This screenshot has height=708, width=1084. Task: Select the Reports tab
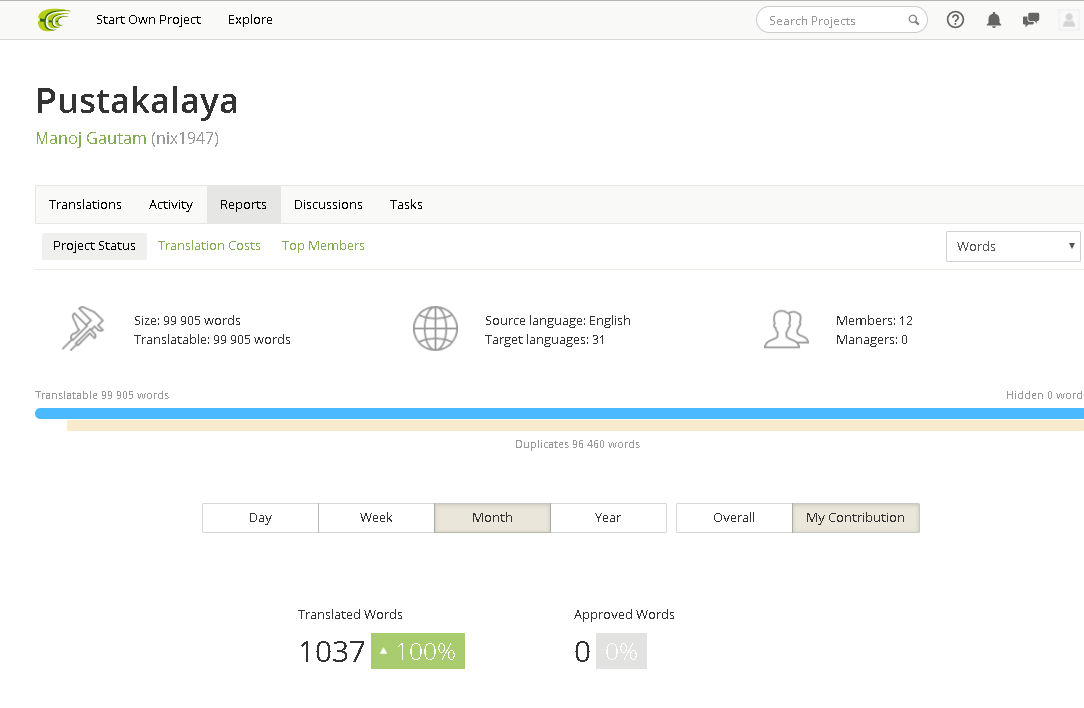[243, 205]
